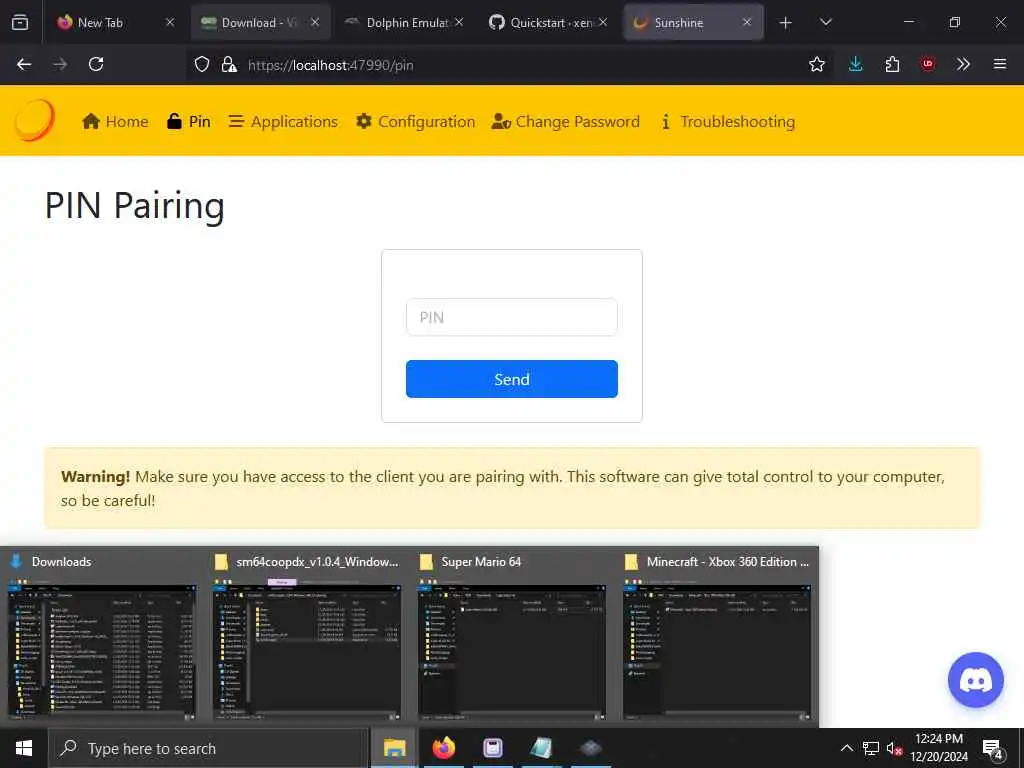Click the Firefox taskbar icon

pyautogui.click(x=443, y=748)
